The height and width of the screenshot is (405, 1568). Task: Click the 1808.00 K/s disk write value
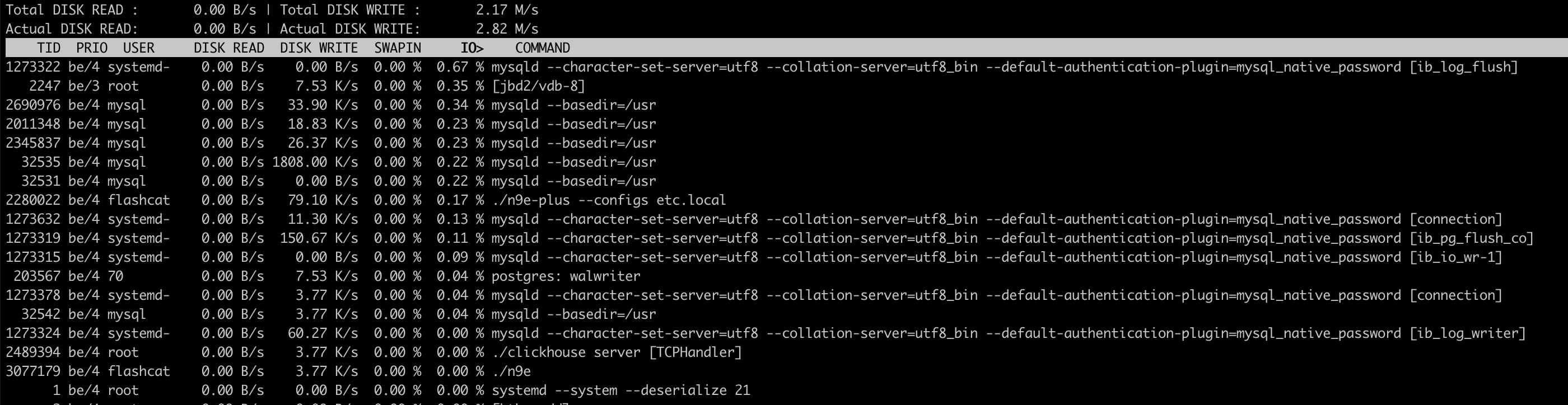coord(315,162)
